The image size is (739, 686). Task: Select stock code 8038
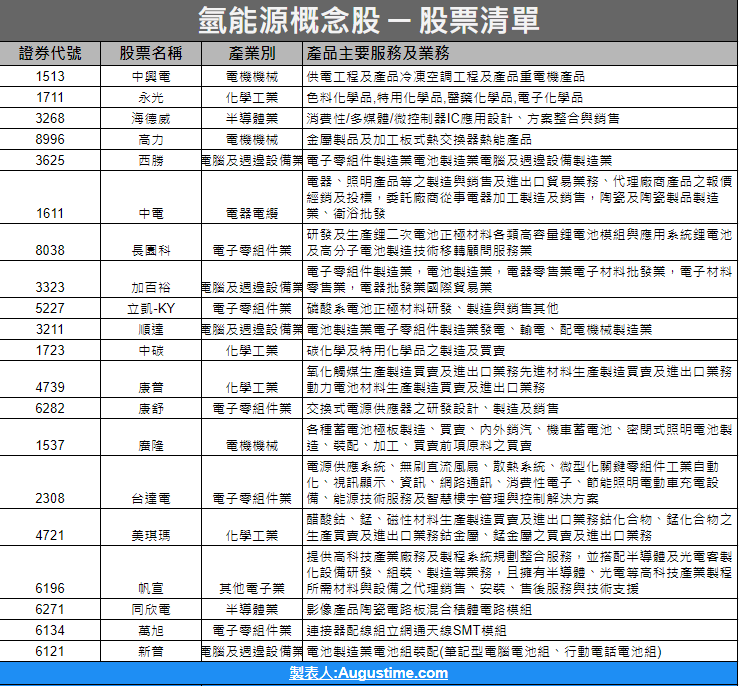[x=50, y=250]
